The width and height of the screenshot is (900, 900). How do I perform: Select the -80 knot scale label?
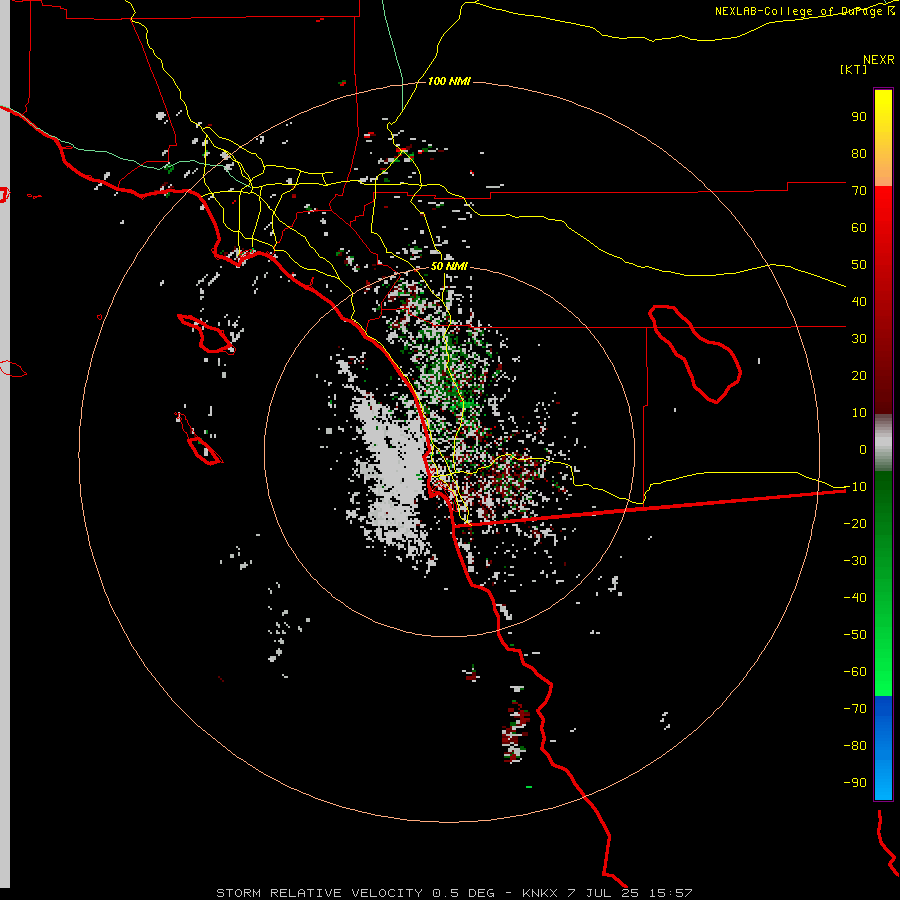pos(855,746)
